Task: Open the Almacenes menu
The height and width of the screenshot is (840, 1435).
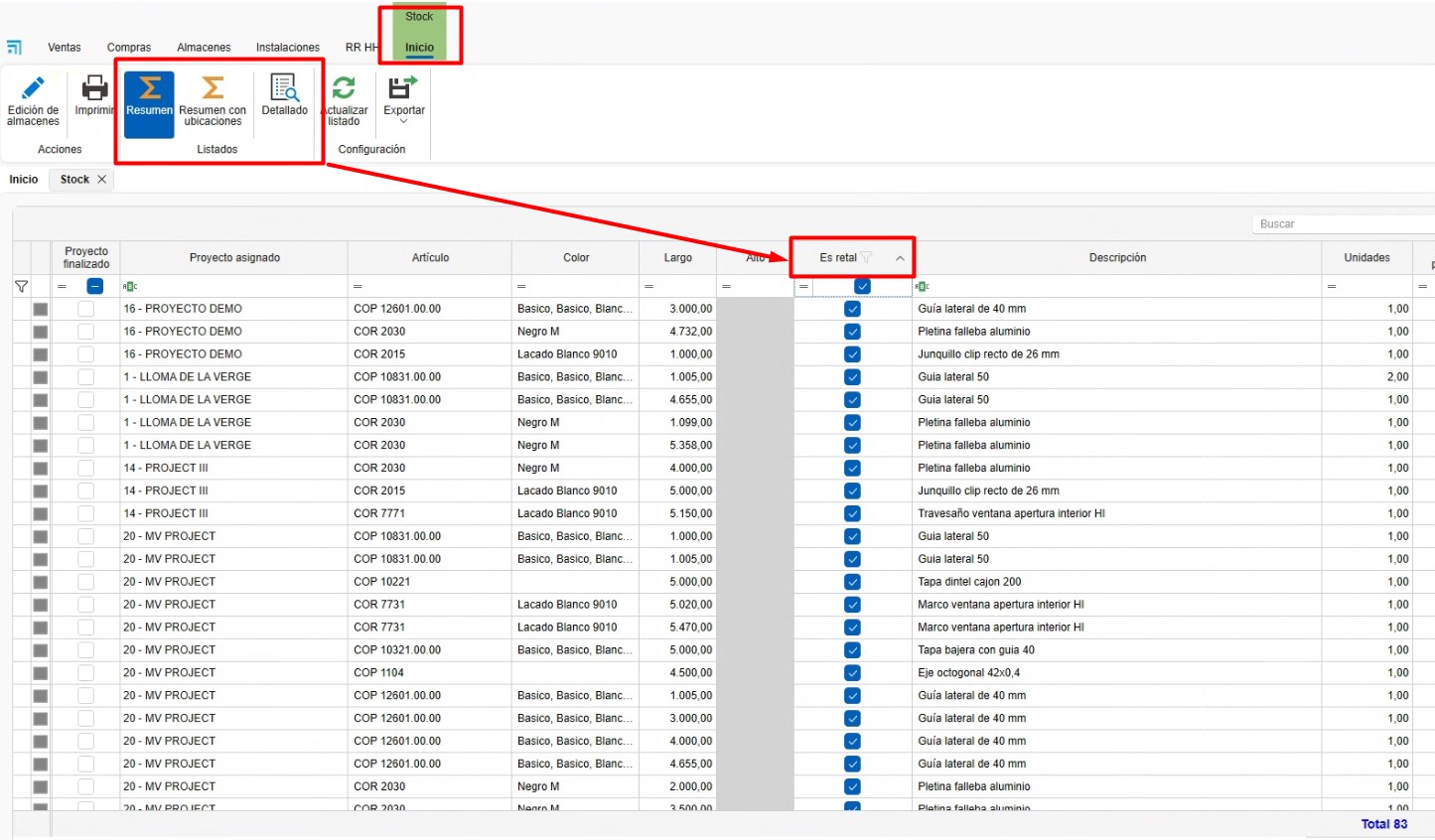Action: tap(204, 48)
